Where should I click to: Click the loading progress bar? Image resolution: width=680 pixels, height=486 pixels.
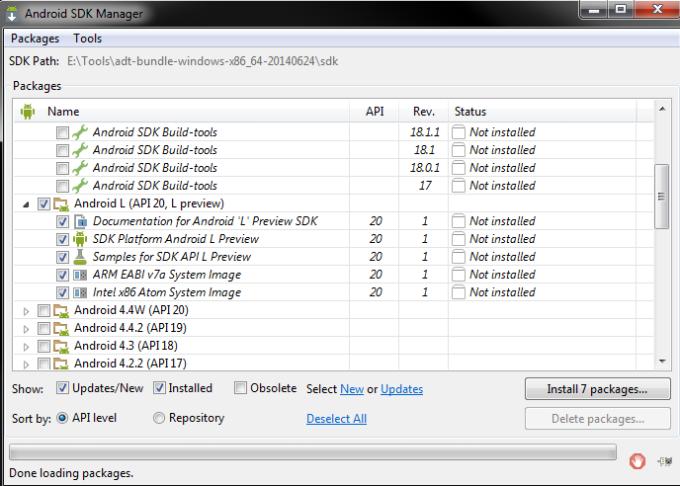point(313,452)
